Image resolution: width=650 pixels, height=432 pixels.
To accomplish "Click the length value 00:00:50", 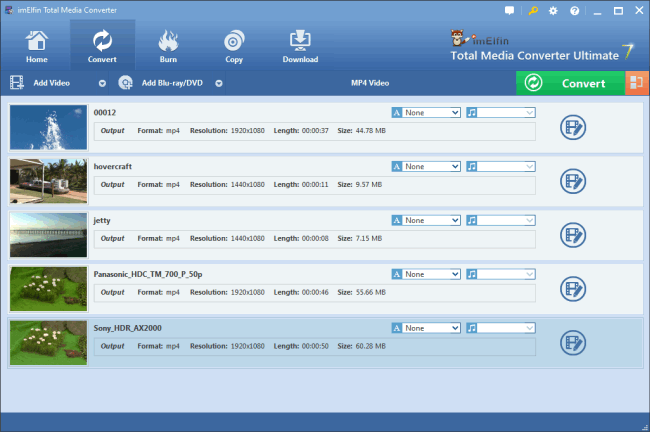I will [315, 346].
